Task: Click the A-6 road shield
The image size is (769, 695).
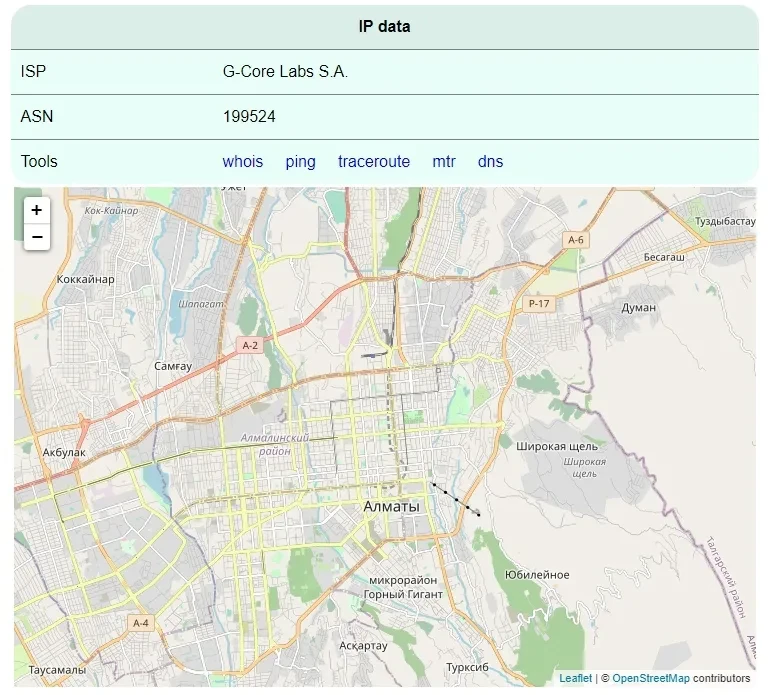Action: coord(575,240)
